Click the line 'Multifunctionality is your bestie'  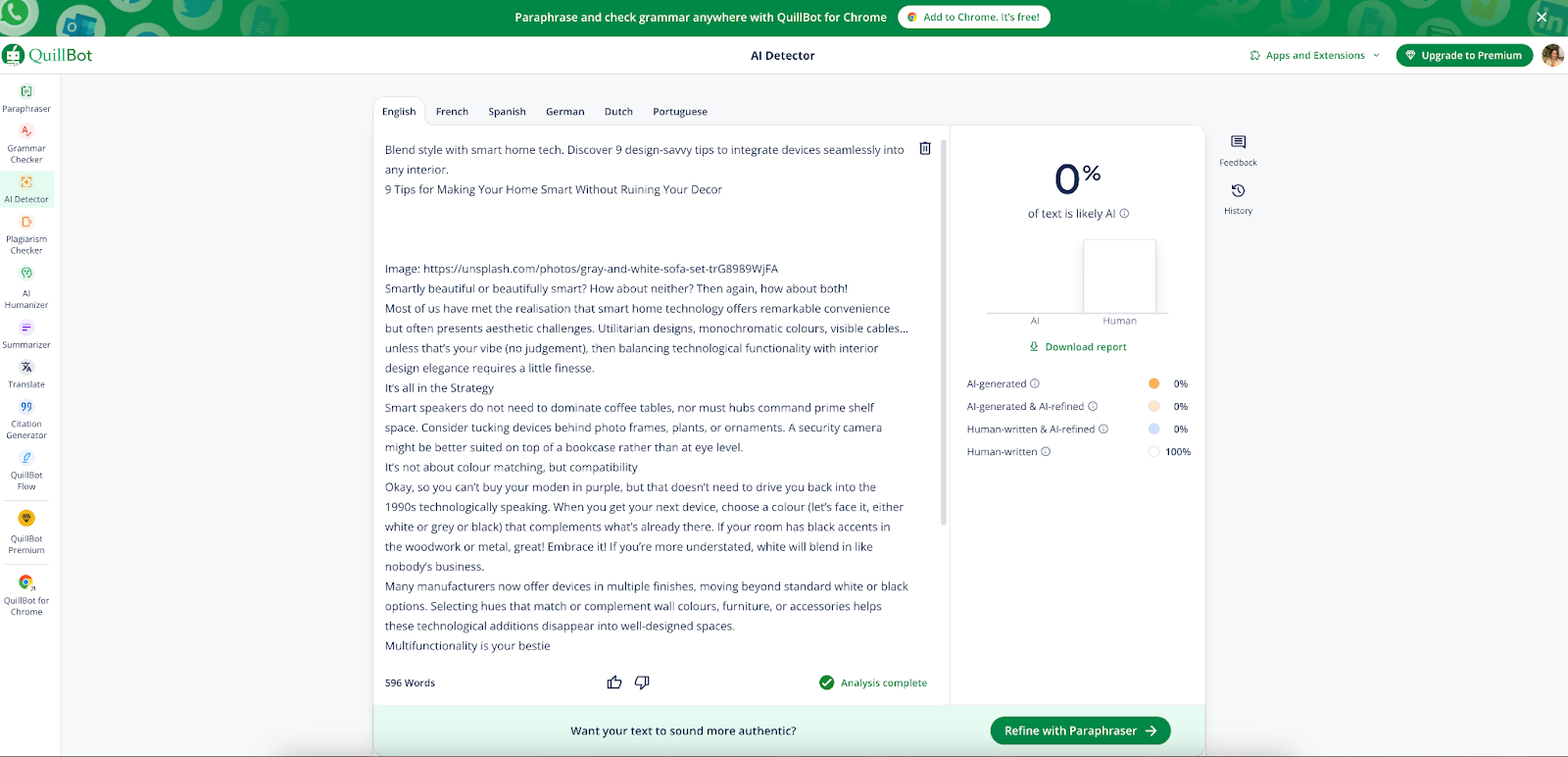[467, 646]
